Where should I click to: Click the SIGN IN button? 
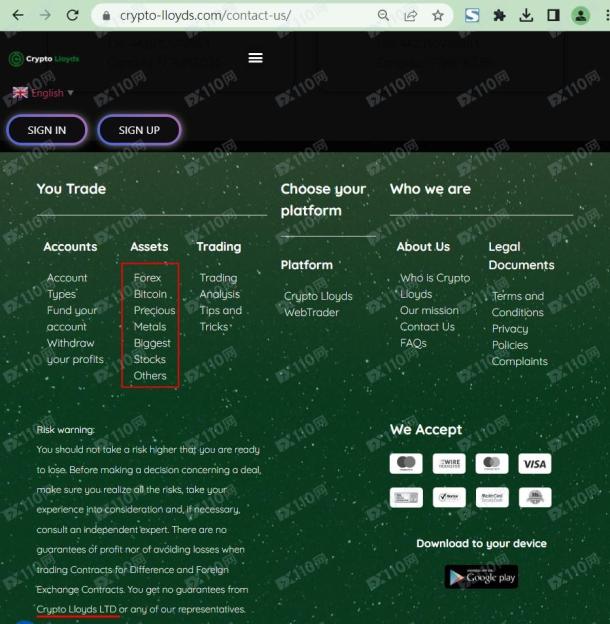pyautogui.click(x=47, y=130)
